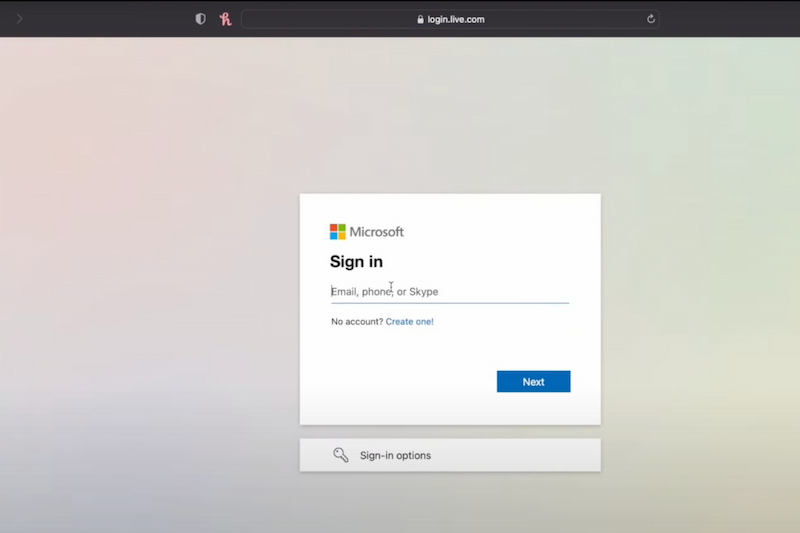
Task: Click the Email, phone, or Skype field
Action: click(x=450, y=292)
